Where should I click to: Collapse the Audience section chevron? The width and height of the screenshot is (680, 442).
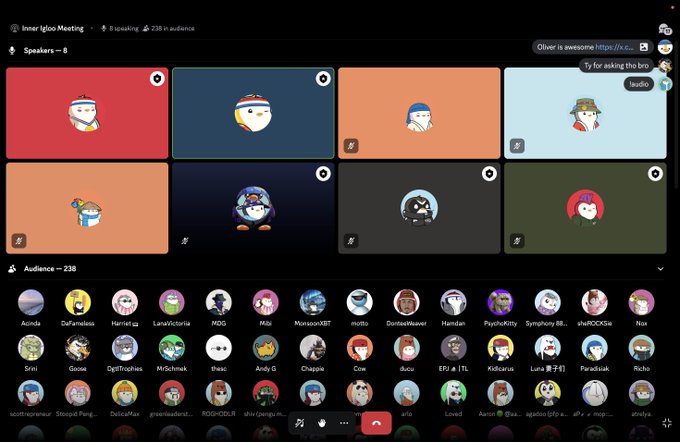pos(660,269)
